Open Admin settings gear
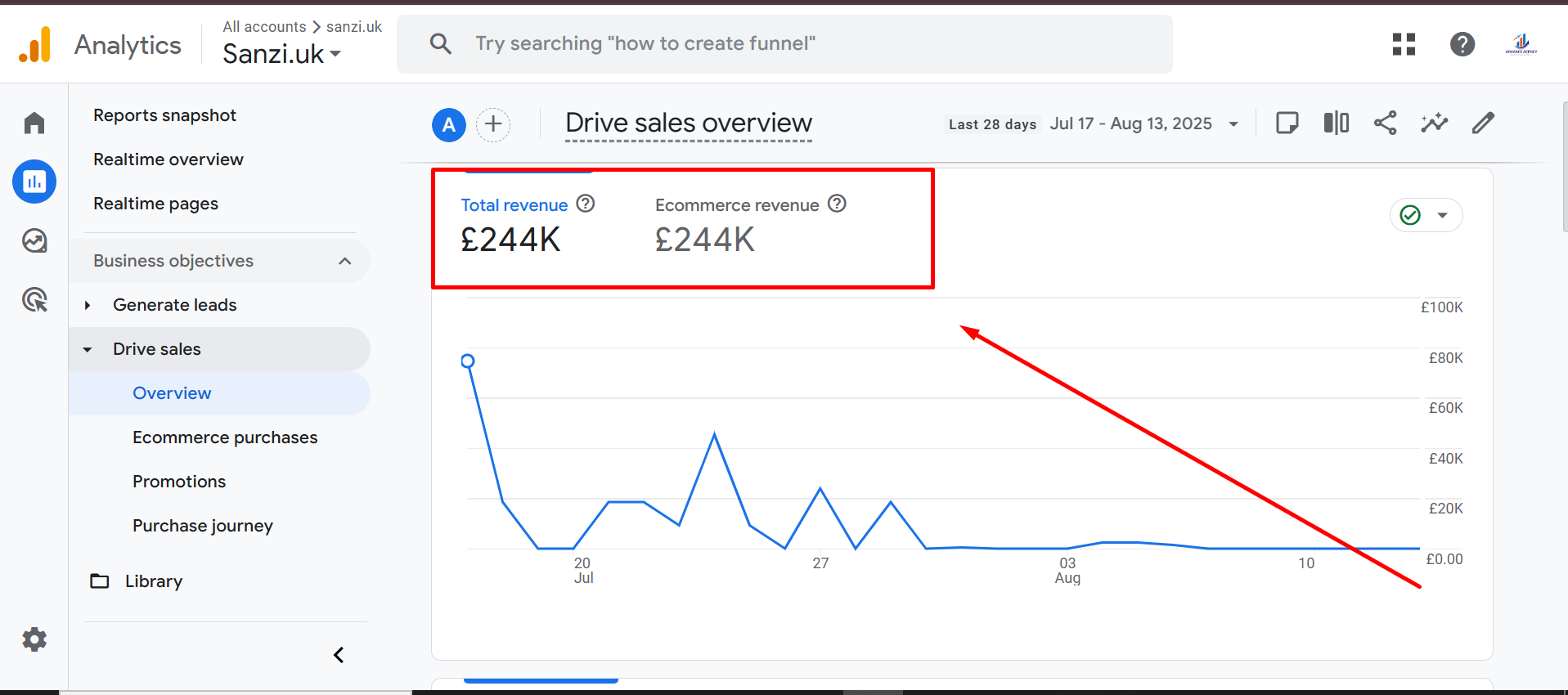This screenshot has height=695, width=1568. 34,639
